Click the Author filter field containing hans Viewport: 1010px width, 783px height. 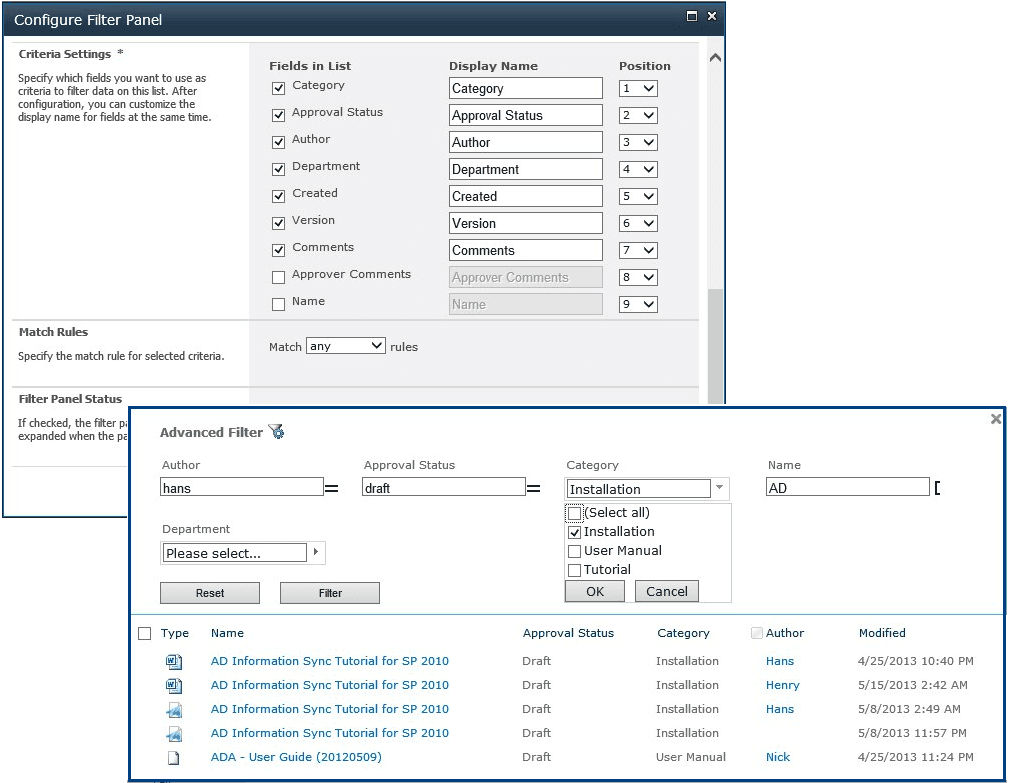pyautogui.click(x=242, y=487)
